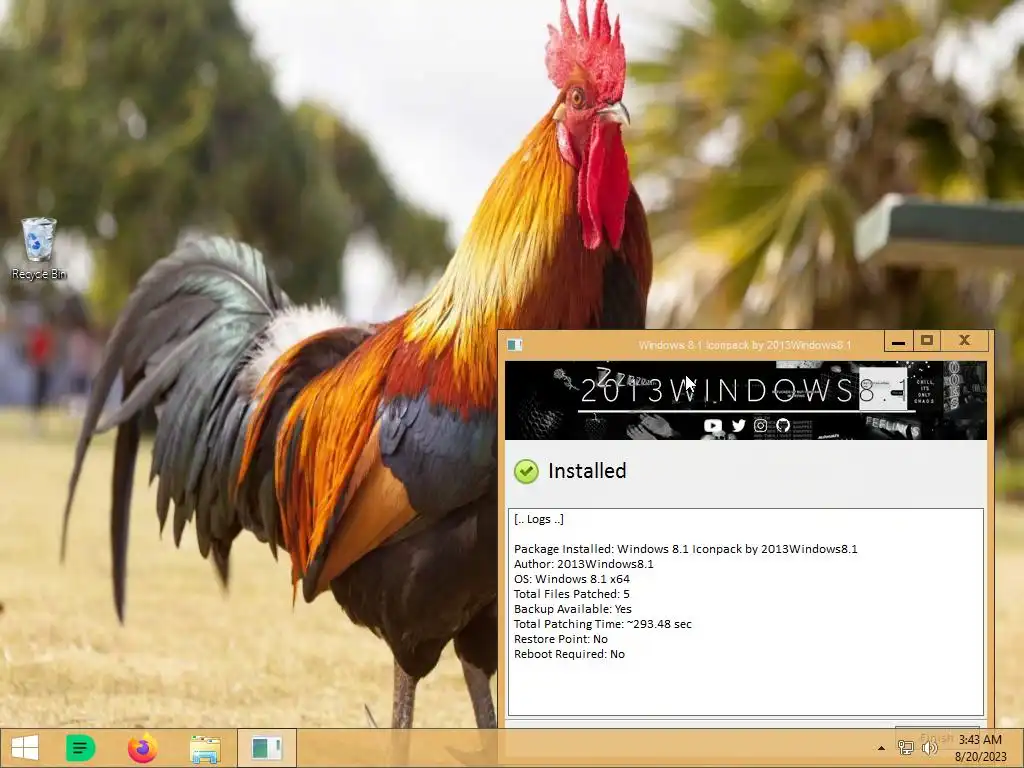Open the Twitter icon in banner
Image resolution: width=1024 pixels, height=768 pixels.
(x=739, y=426)
